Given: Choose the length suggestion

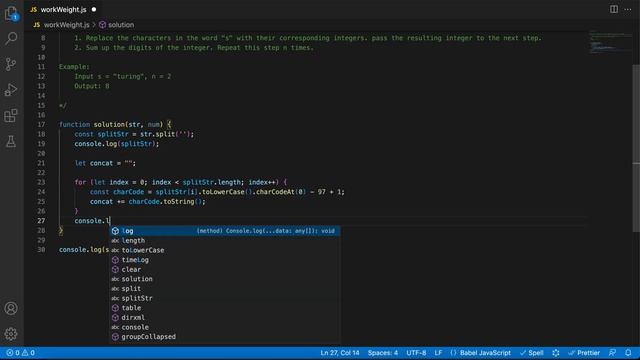Looking at the screenshot, I should [225, 241].
